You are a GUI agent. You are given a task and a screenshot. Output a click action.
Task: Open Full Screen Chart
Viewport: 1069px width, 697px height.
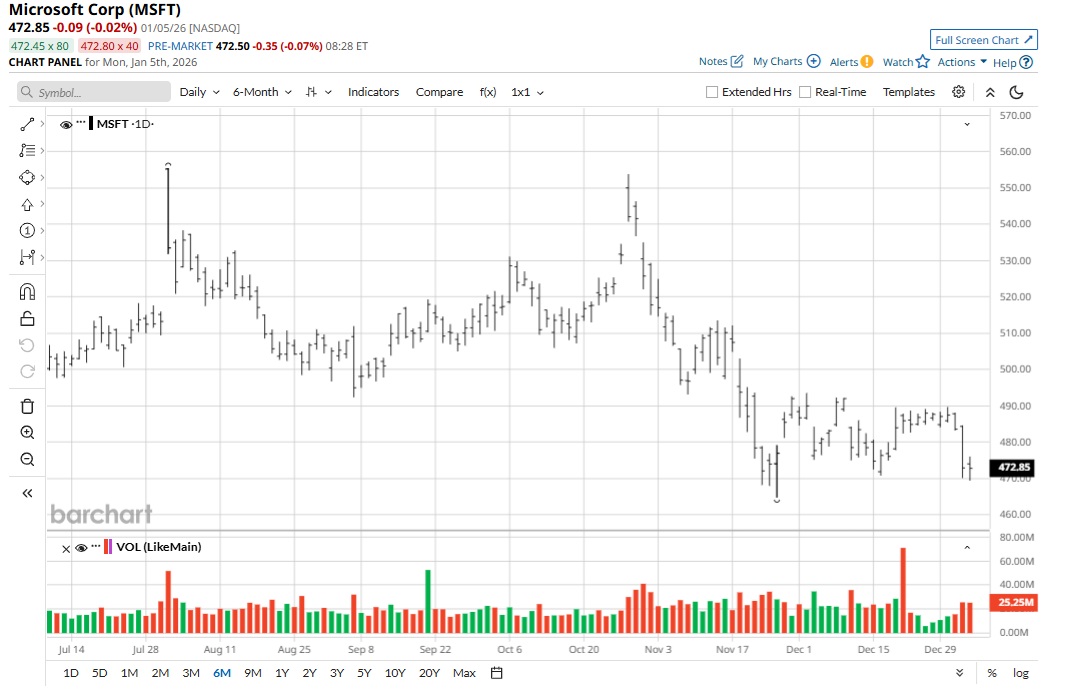click(984, 40)
